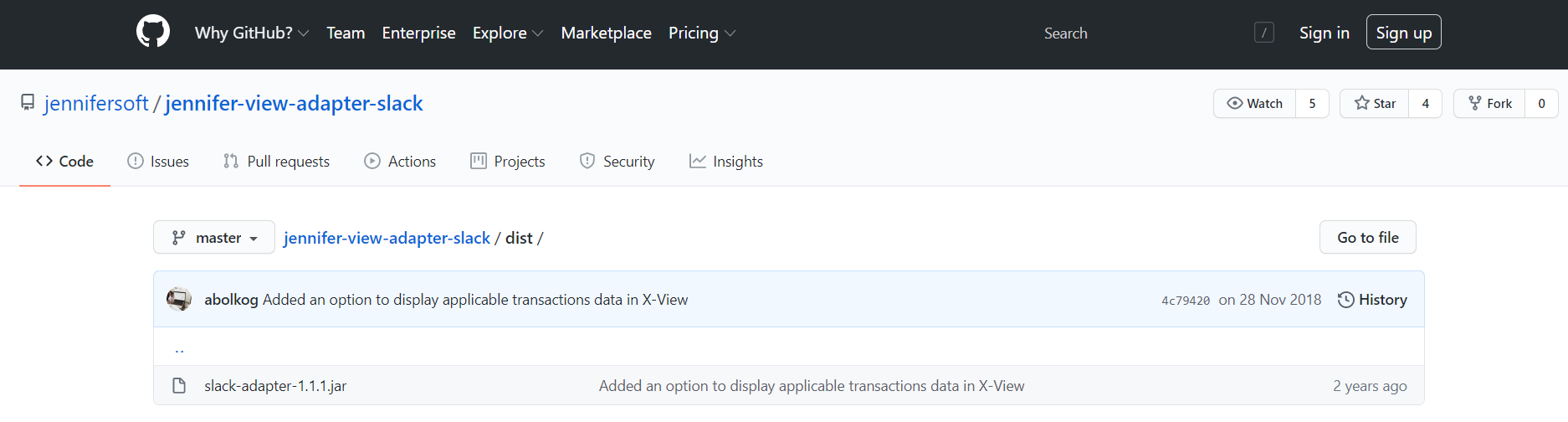Click the slash shortcut key icon
Screen dimensions: 1568x422
tap(1263, 33)
